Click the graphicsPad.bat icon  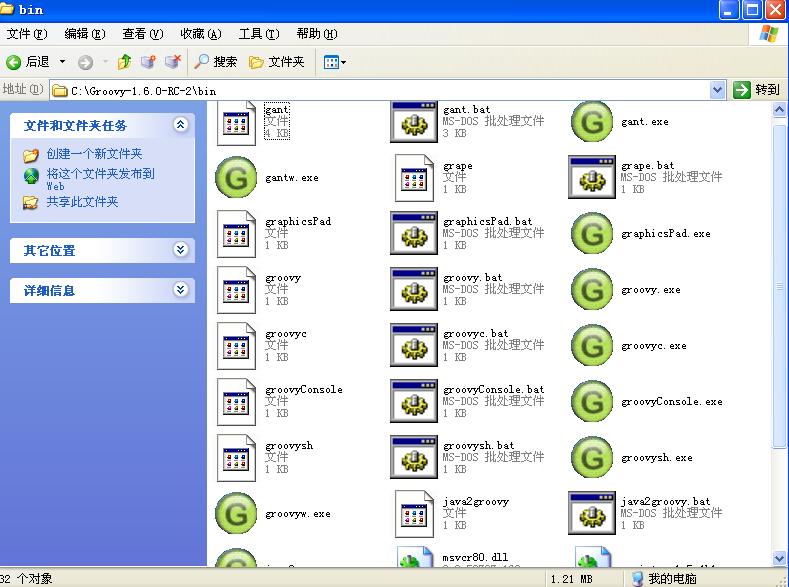pyautogui.click(x=414, y=233)
